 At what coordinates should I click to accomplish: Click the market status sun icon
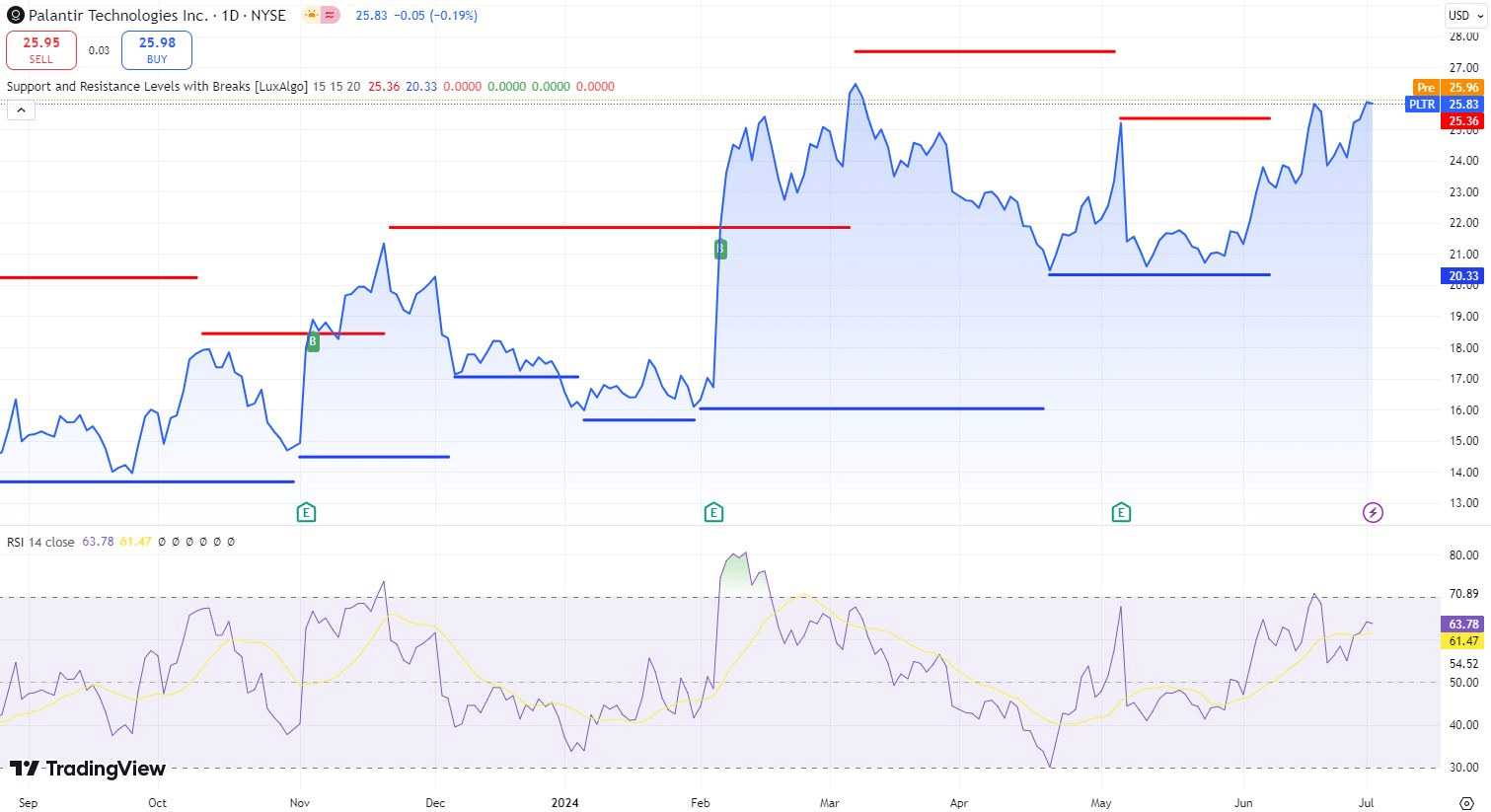point(312,15)
